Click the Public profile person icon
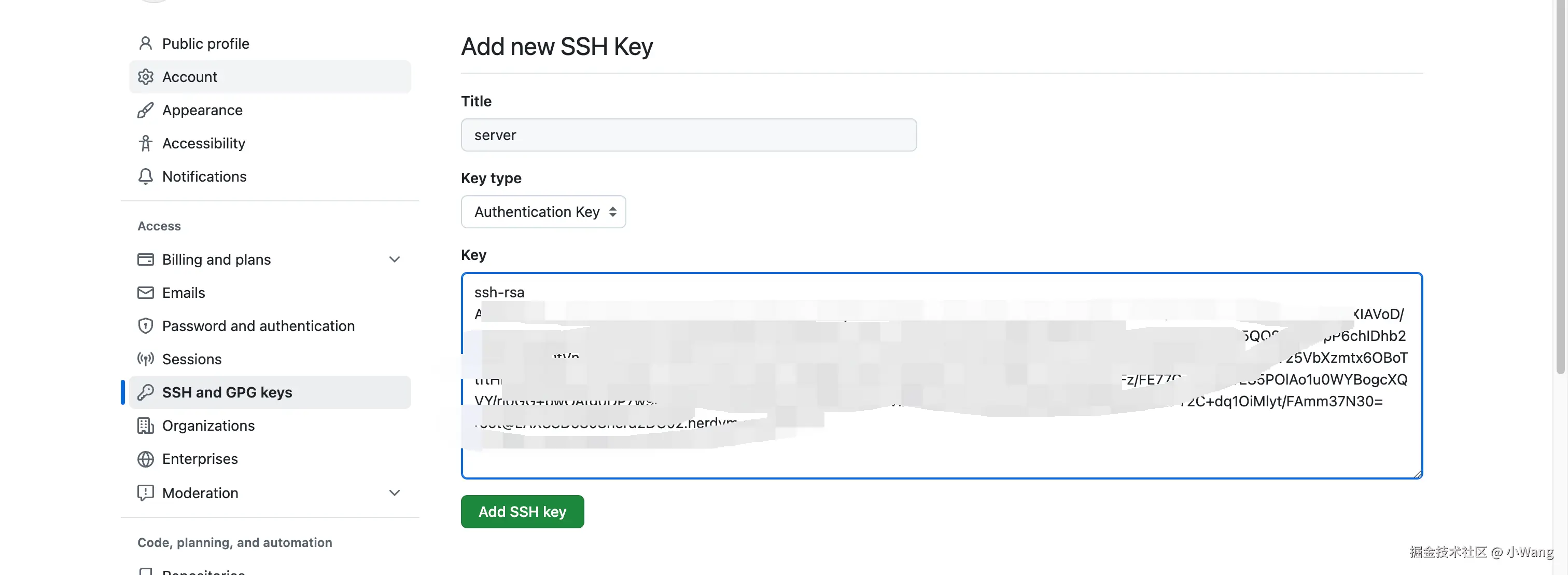The image size is (1568, 575). [x=146, y=44]
